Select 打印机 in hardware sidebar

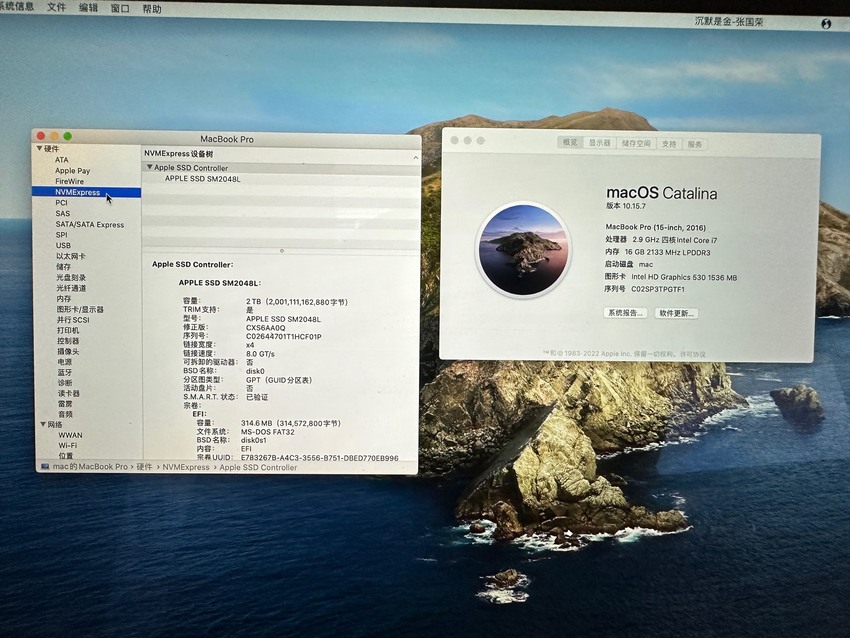coord(68,330)
